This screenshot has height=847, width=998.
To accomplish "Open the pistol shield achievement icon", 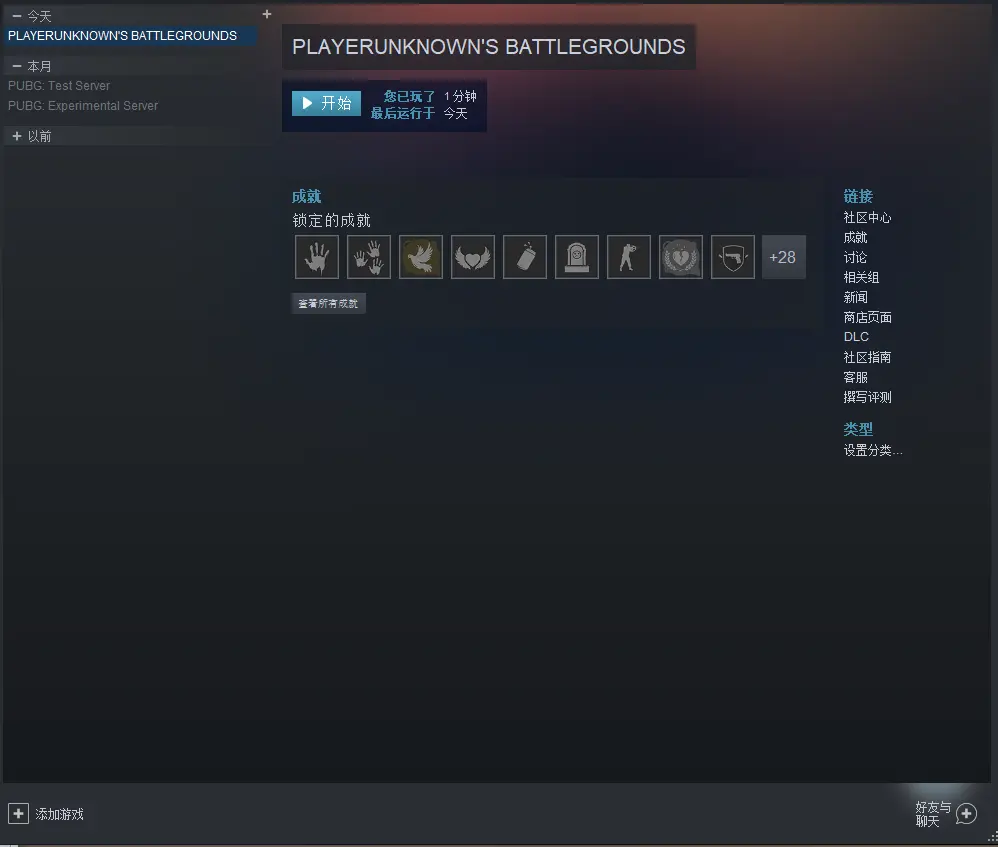I will (733, 257).
